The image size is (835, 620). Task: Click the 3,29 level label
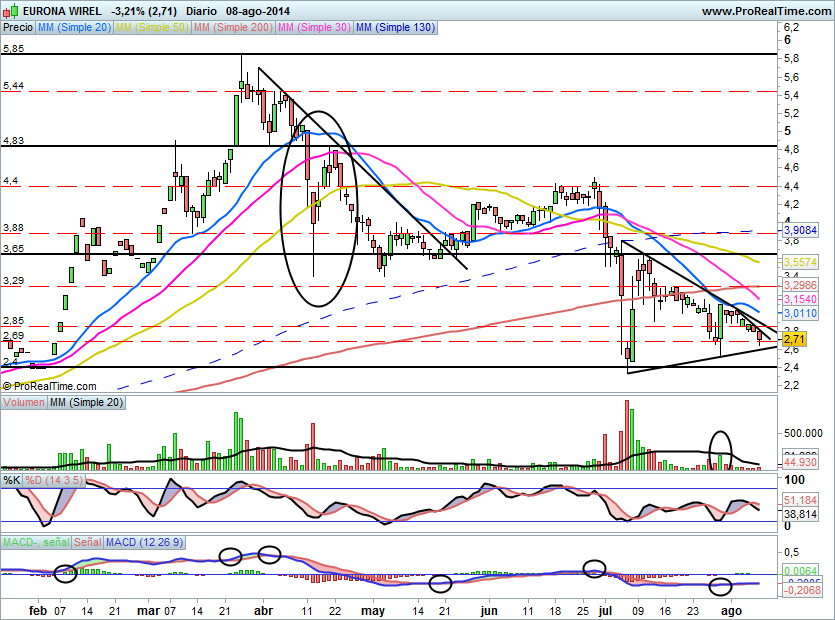point(13,281)
